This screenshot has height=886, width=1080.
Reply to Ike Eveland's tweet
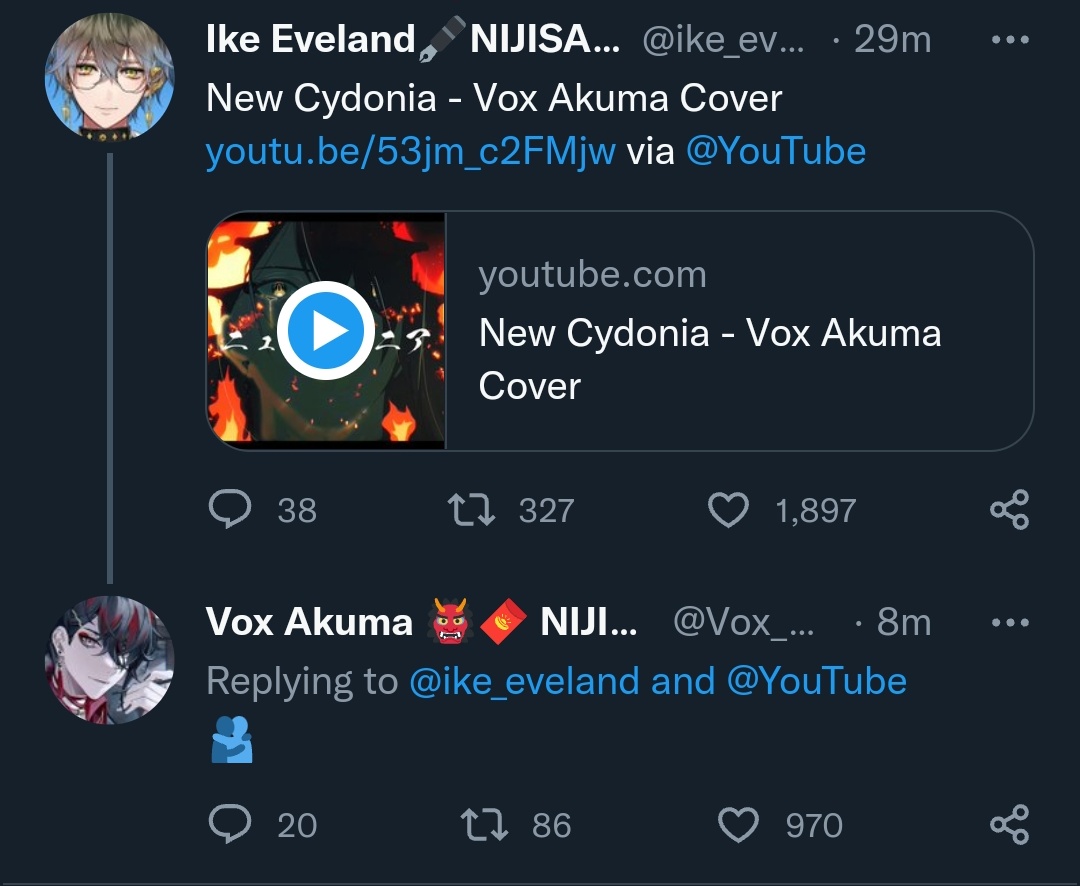click(230, 510)
